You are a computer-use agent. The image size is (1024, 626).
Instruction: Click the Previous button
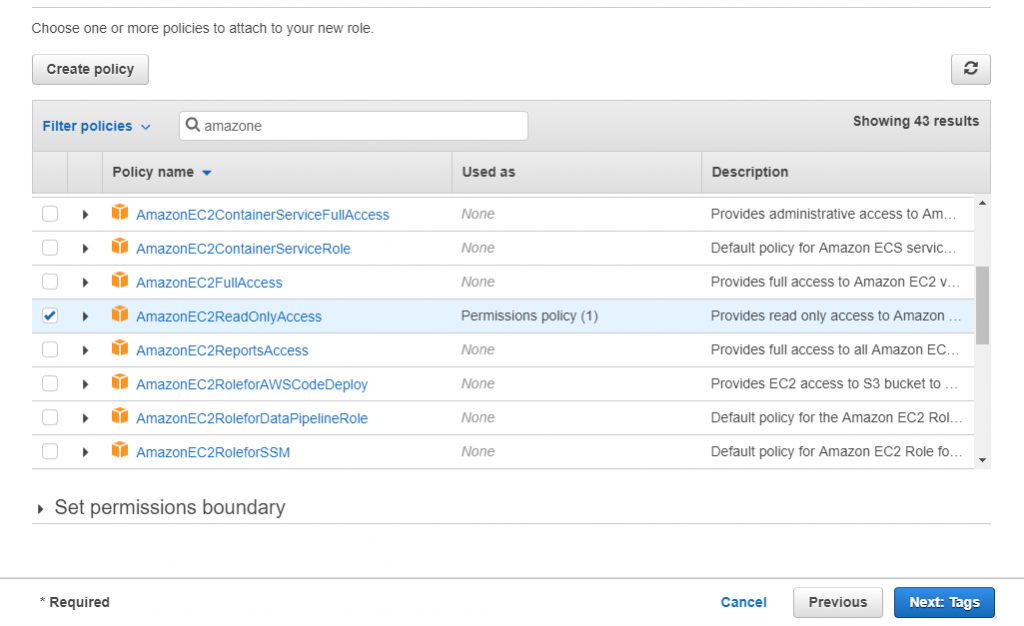838,603
